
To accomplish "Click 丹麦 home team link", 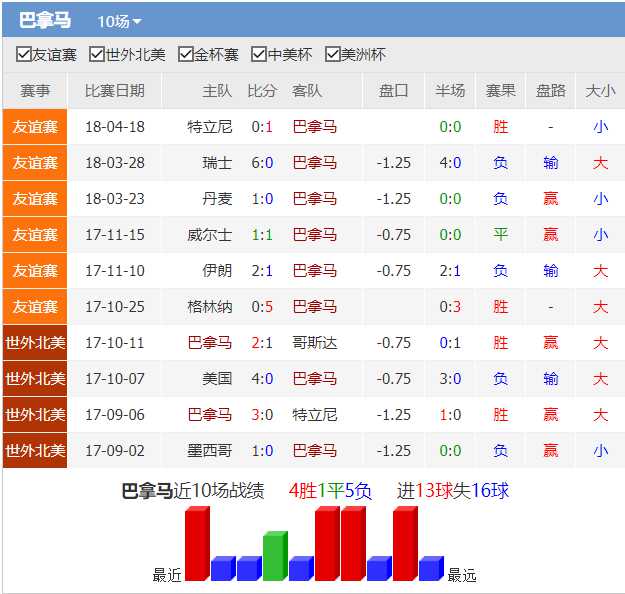I will (x=217, y=199).
